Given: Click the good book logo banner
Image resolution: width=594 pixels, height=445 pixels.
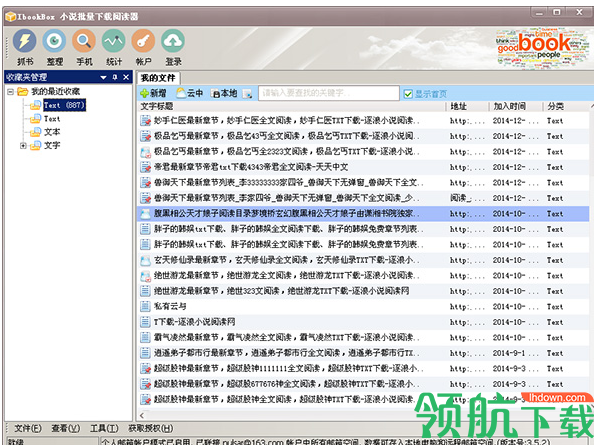Looking at the screenshot, I should 544,48.
